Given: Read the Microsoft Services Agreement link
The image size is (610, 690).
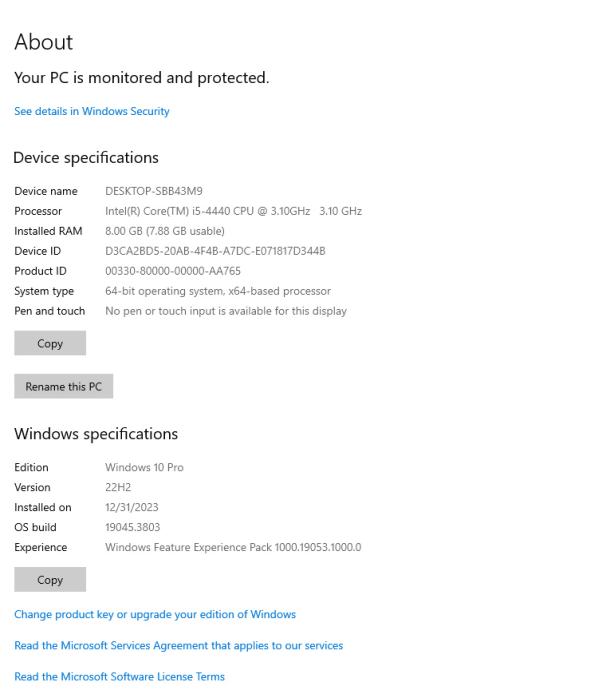Looking at the screenshot, I should click(178, 645).
